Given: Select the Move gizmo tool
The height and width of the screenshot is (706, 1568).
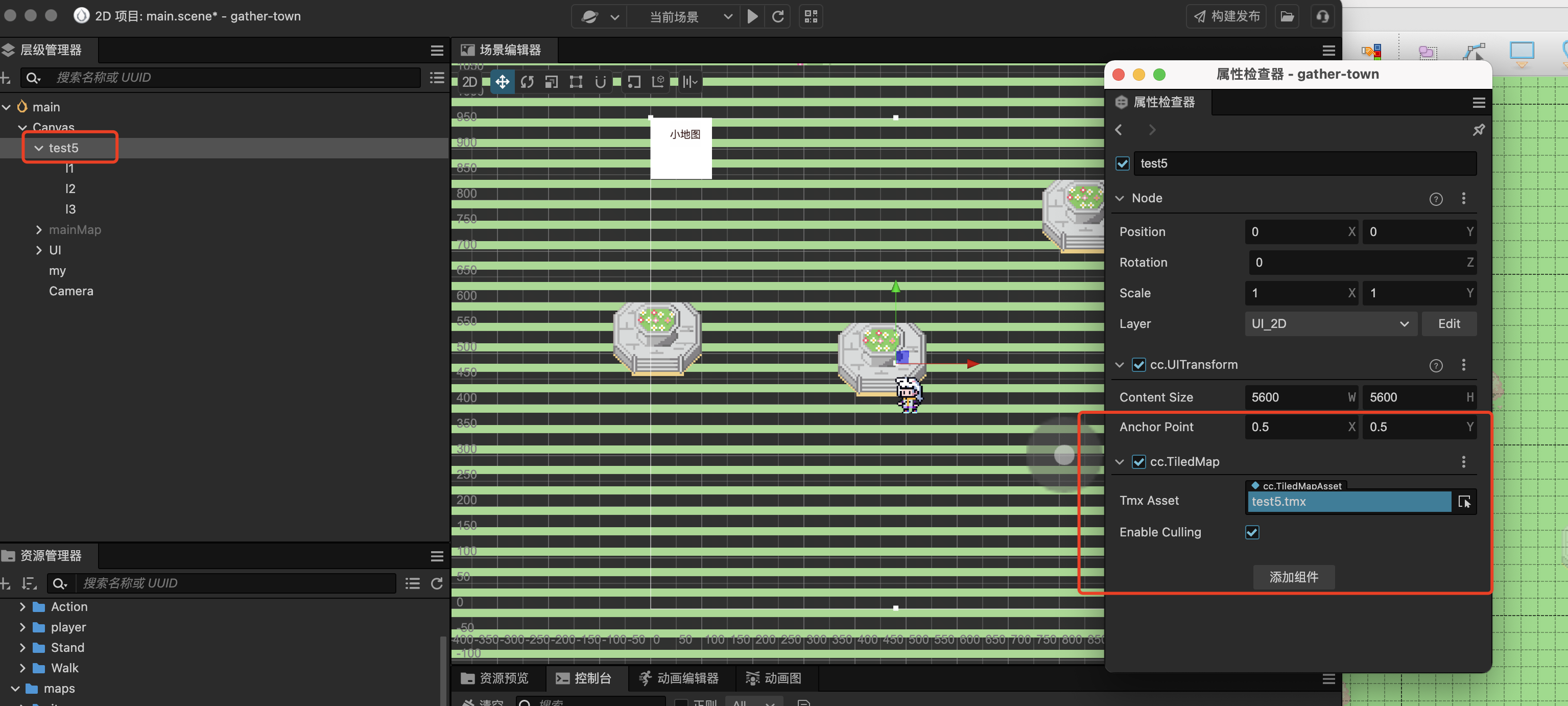Looking at the screenshot, I should 502,82.
